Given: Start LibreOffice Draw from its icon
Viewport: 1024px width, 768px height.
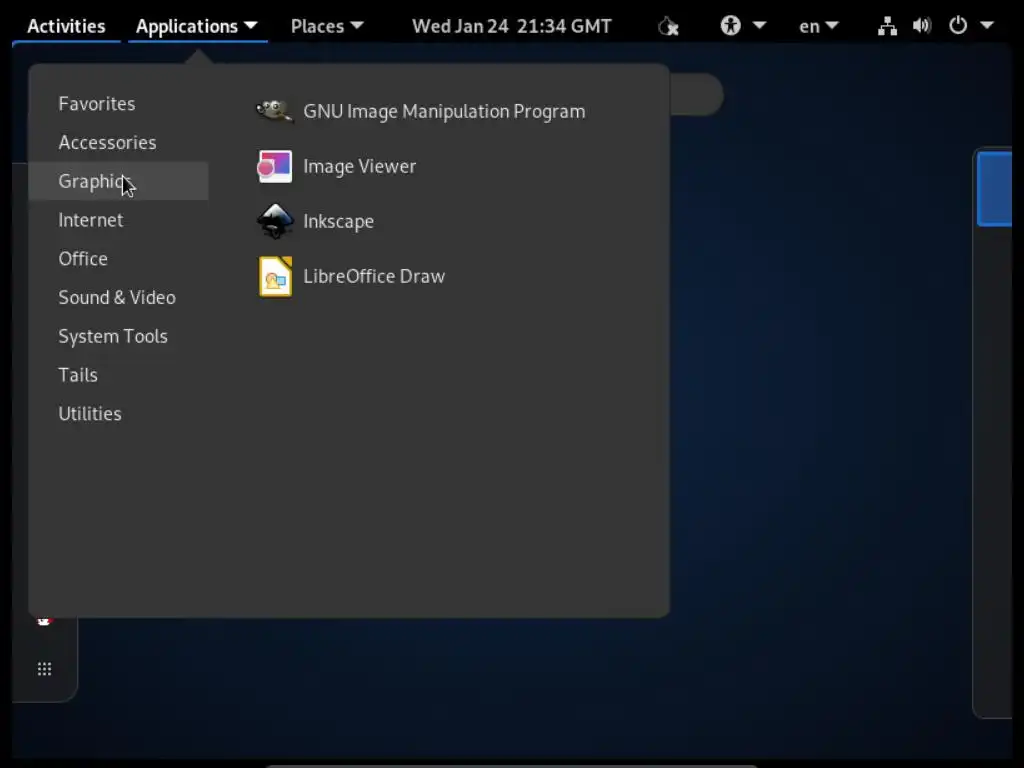Looking at the screenshot, I should coord(275,276).
